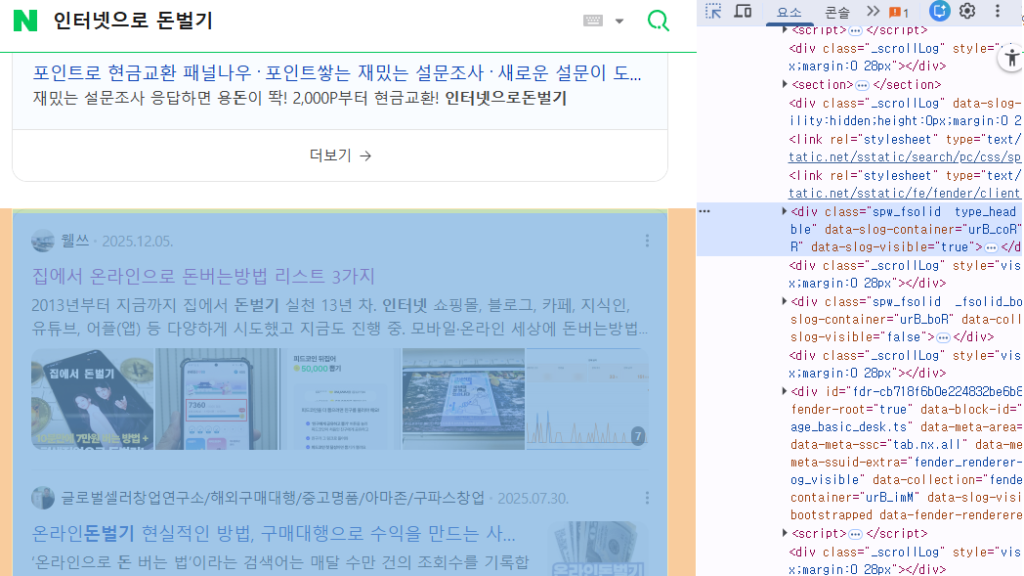
Task: Click the 인터넷으로 돈벌기 search input field
Action: [x=300, y=21]
